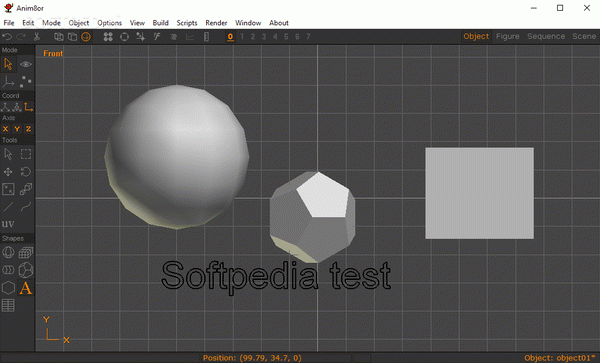The height and width of the screenshot is (363, 600).
Task: Open the Render menu
Action: [x=216, y=23]
